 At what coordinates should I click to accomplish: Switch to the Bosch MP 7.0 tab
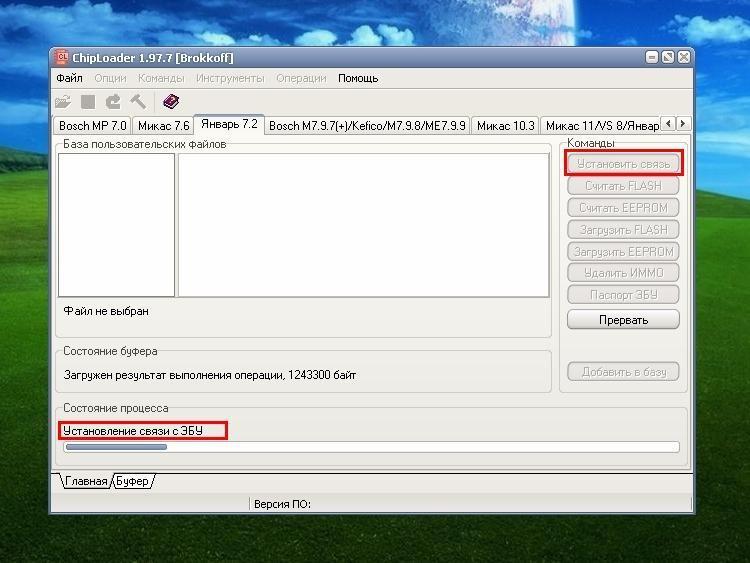(x=92, y=126)
